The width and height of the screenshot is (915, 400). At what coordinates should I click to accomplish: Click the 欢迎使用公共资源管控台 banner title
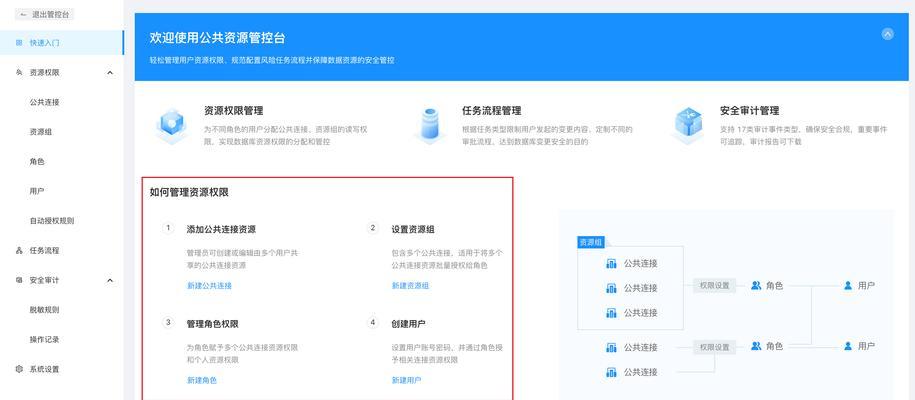(218, 39)
